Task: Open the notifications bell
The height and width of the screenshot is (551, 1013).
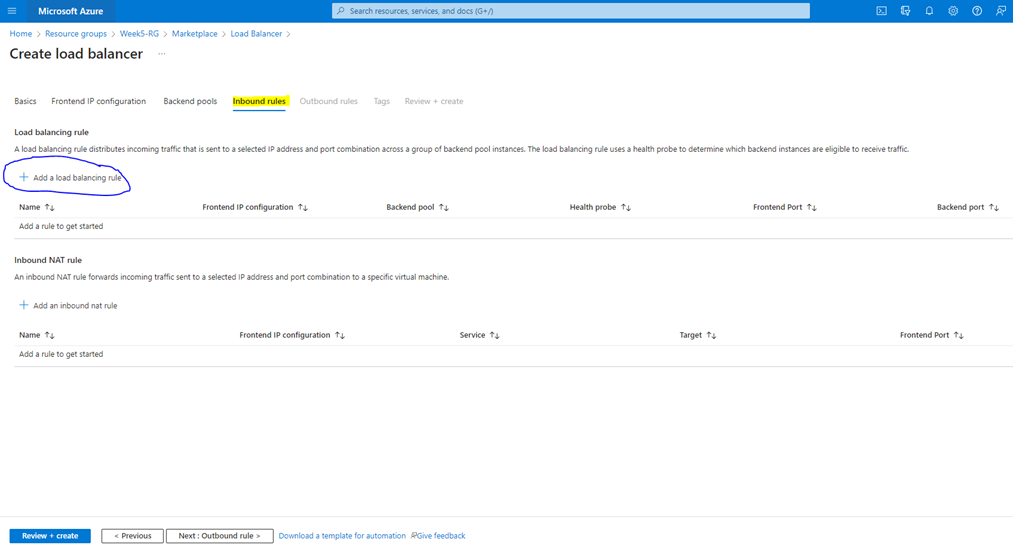Action: point(929,11)
